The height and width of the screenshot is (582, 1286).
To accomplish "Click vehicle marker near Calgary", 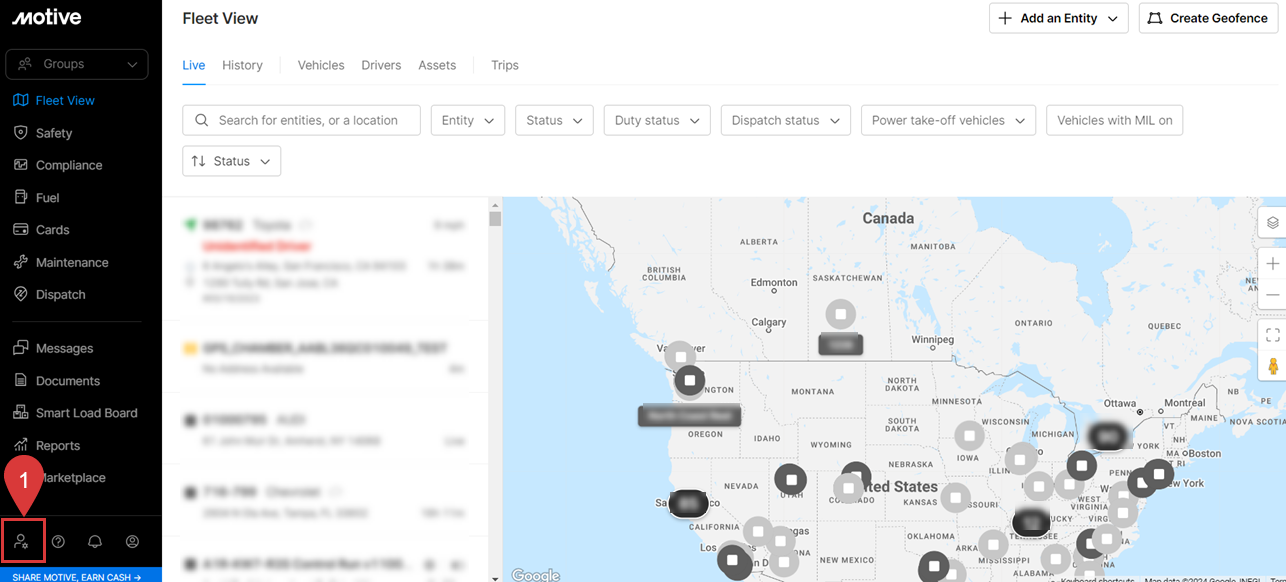I will click(841, 314).
